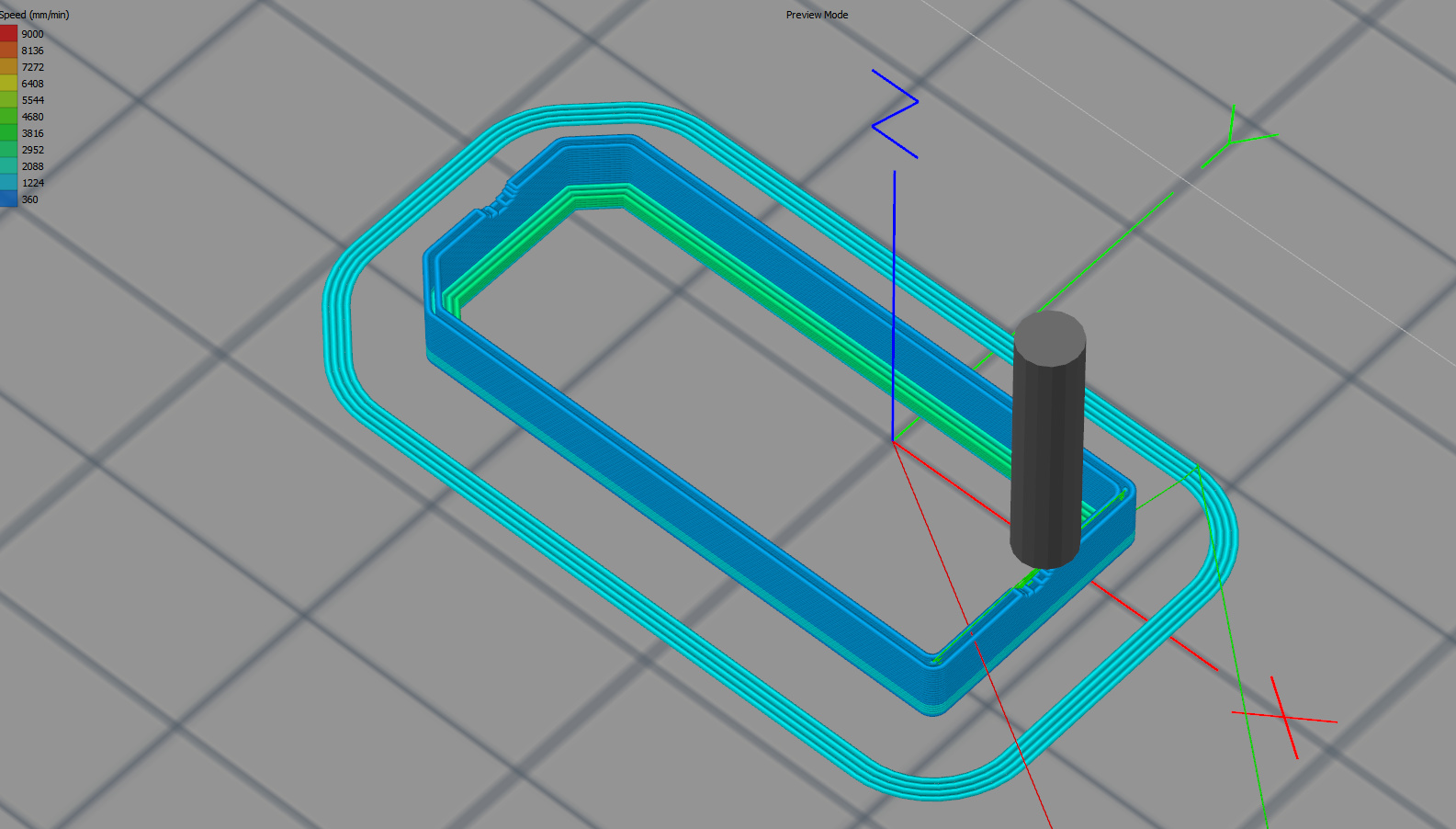Click the 2952 speed legend swatch
1456x829 pixels.
[x=8, y=150]
